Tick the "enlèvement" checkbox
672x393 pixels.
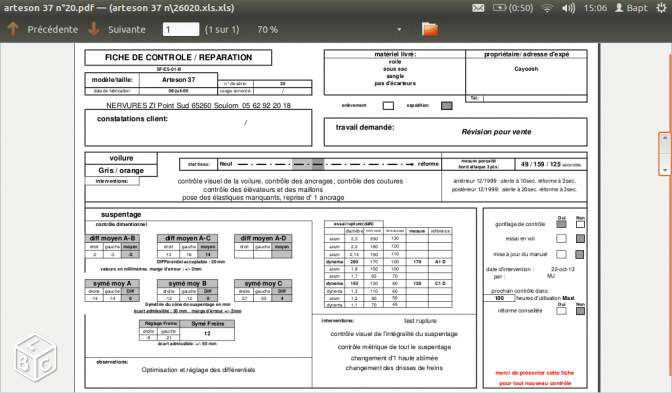pyautogui.click(x=388, y=105)
